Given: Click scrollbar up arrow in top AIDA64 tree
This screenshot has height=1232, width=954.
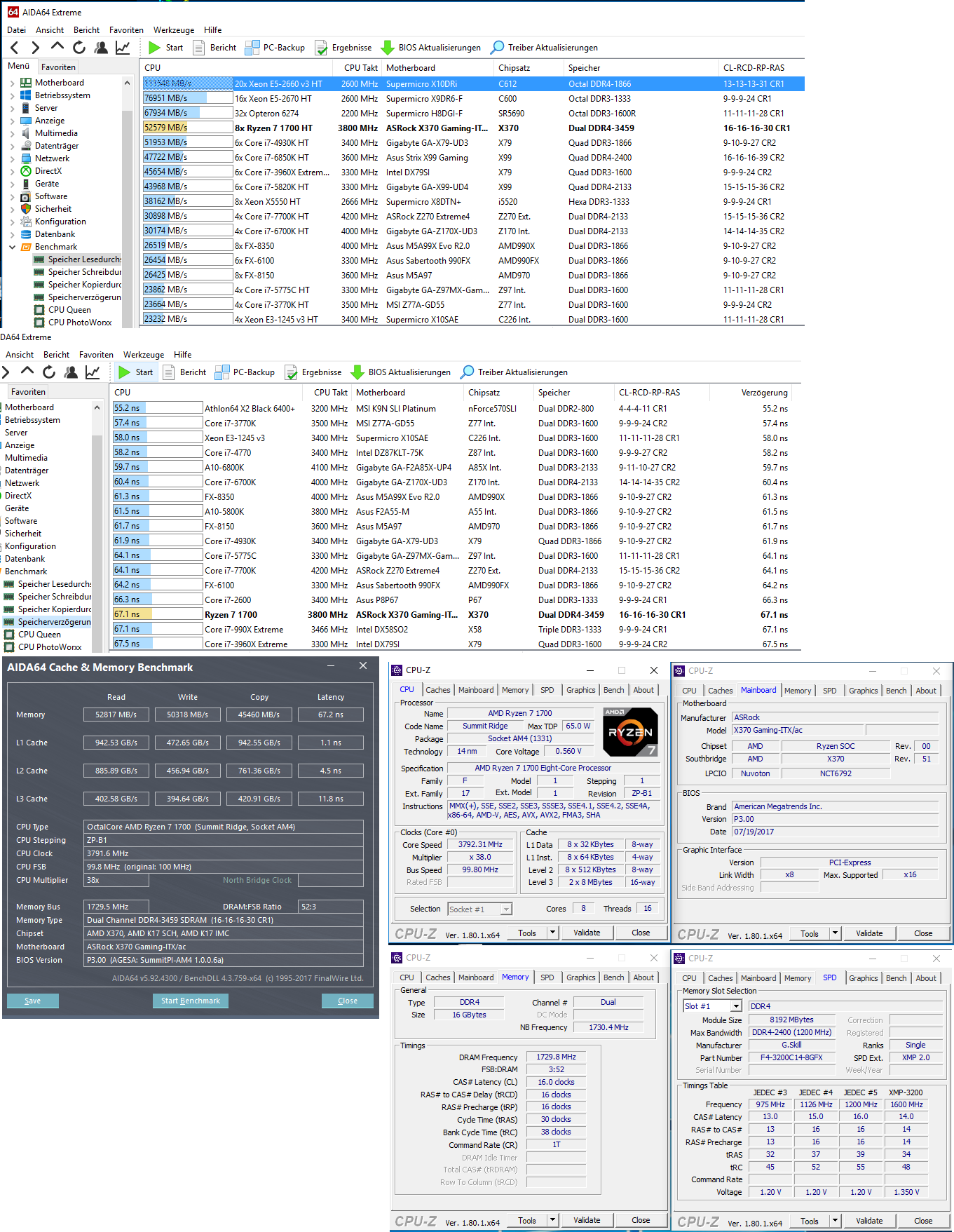Looking at the screenshot, I should pos(127,83).
